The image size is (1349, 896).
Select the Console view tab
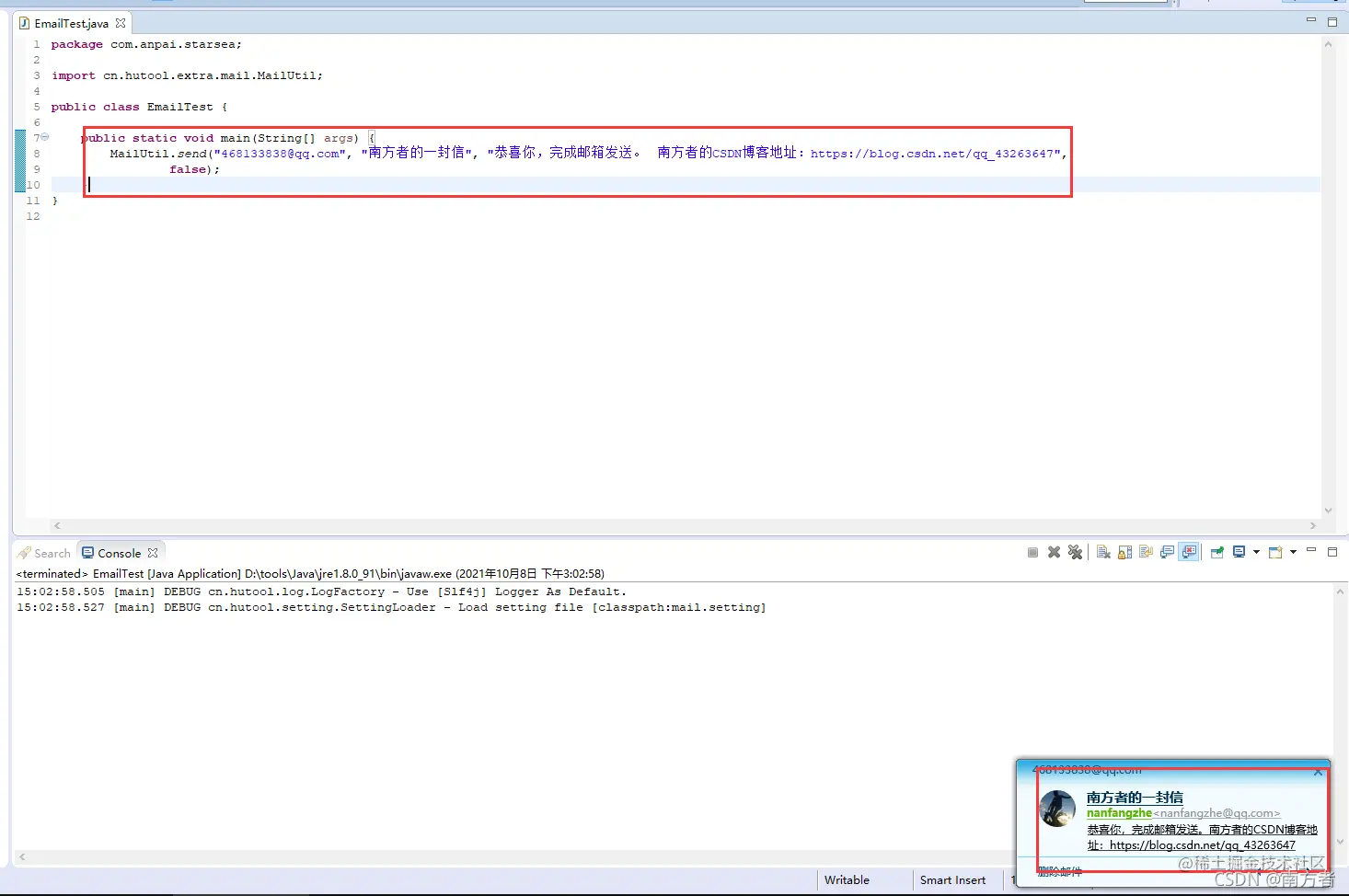(120, 553)
